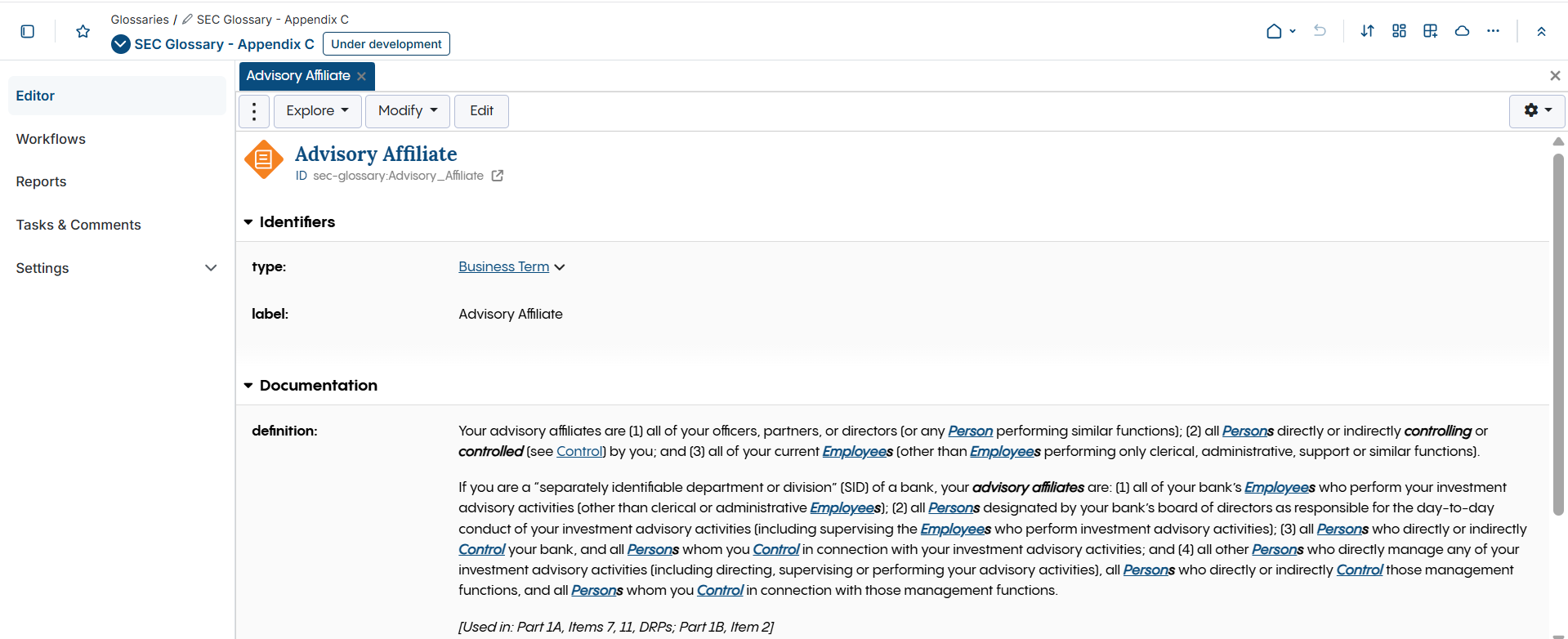Click the Edit button
The width and height of the screenshot is (1568, 639).
pyautogui.click(x=481, y=111)
